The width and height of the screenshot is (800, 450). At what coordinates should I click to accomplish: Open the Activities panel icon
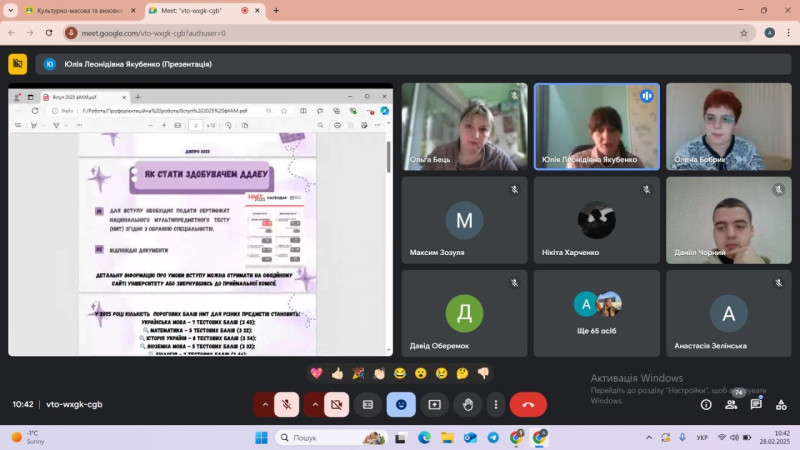tap(781, 404)
